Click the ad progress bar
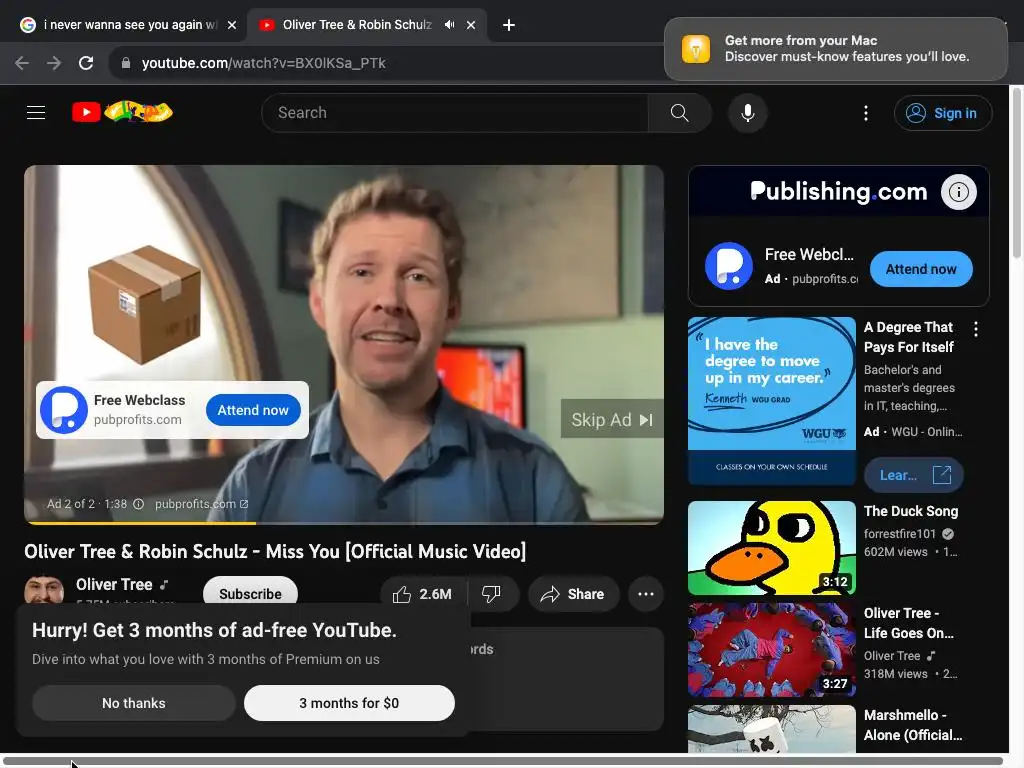This screenshot has width=1024, height=768. click(x=344, y=522)
